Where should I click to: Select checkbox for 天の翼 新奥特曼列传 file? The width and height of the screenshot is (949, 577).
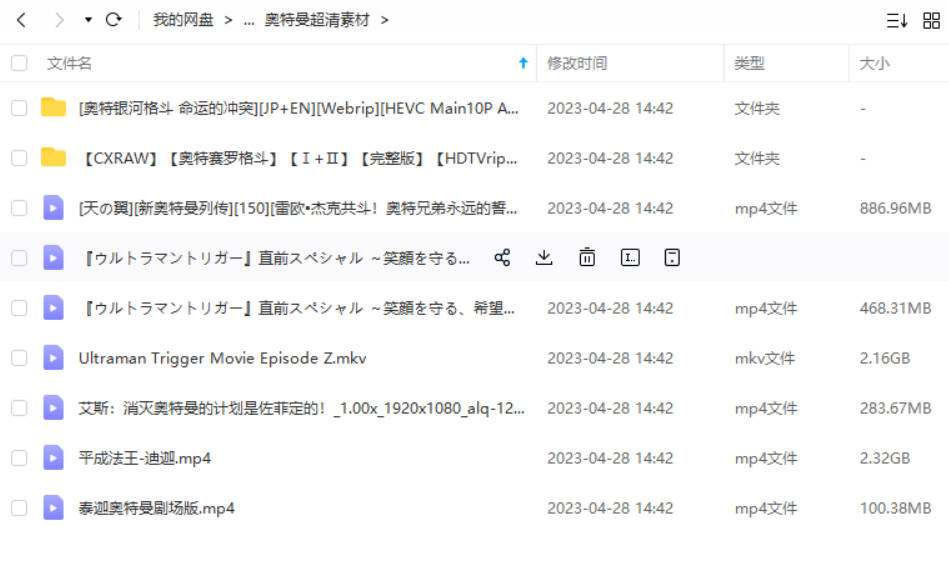coord(19,208)
